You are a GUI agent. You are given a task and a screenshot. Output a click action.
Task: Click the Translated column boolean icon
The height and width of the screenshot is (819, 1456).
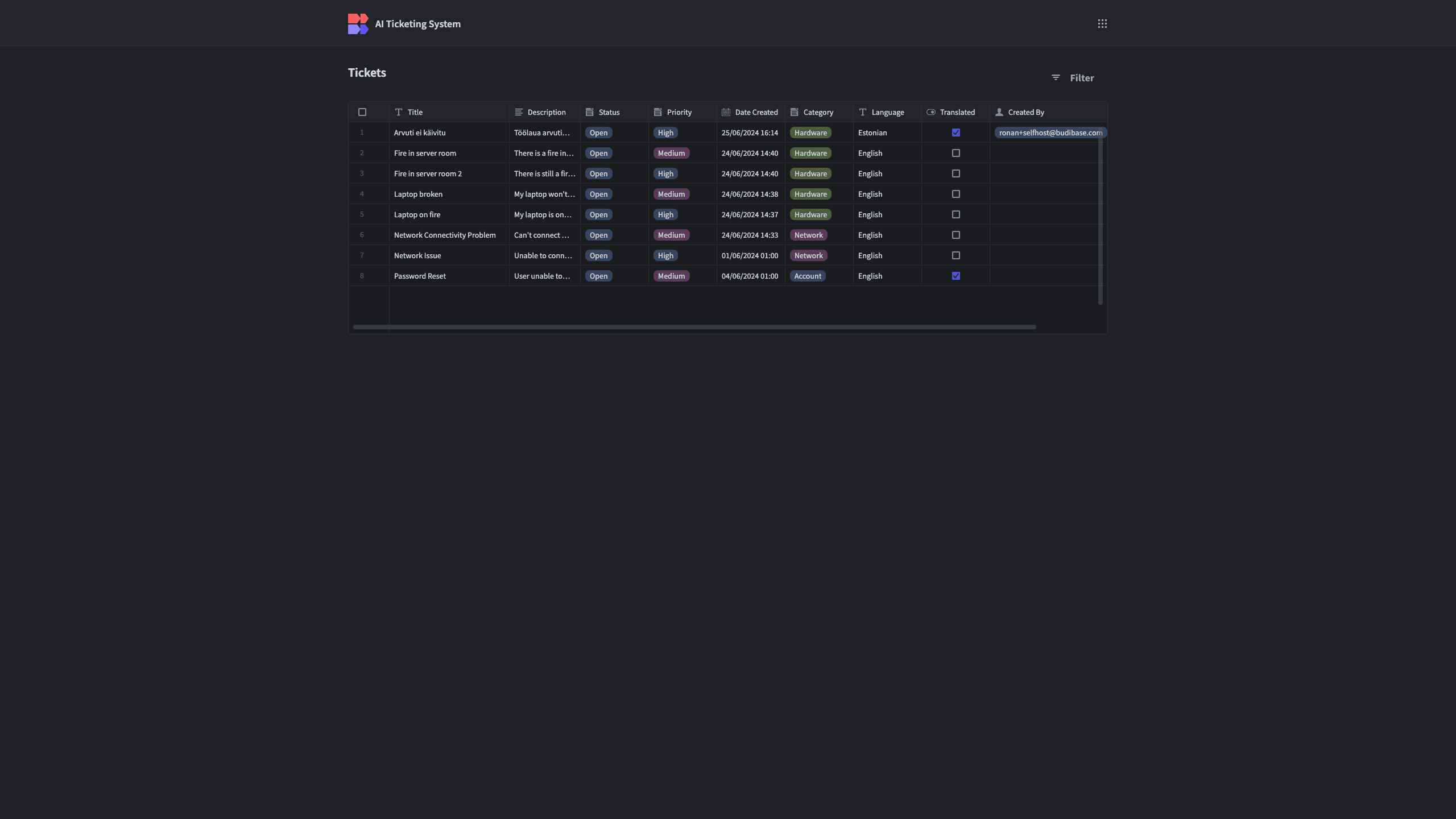point(931,112)
